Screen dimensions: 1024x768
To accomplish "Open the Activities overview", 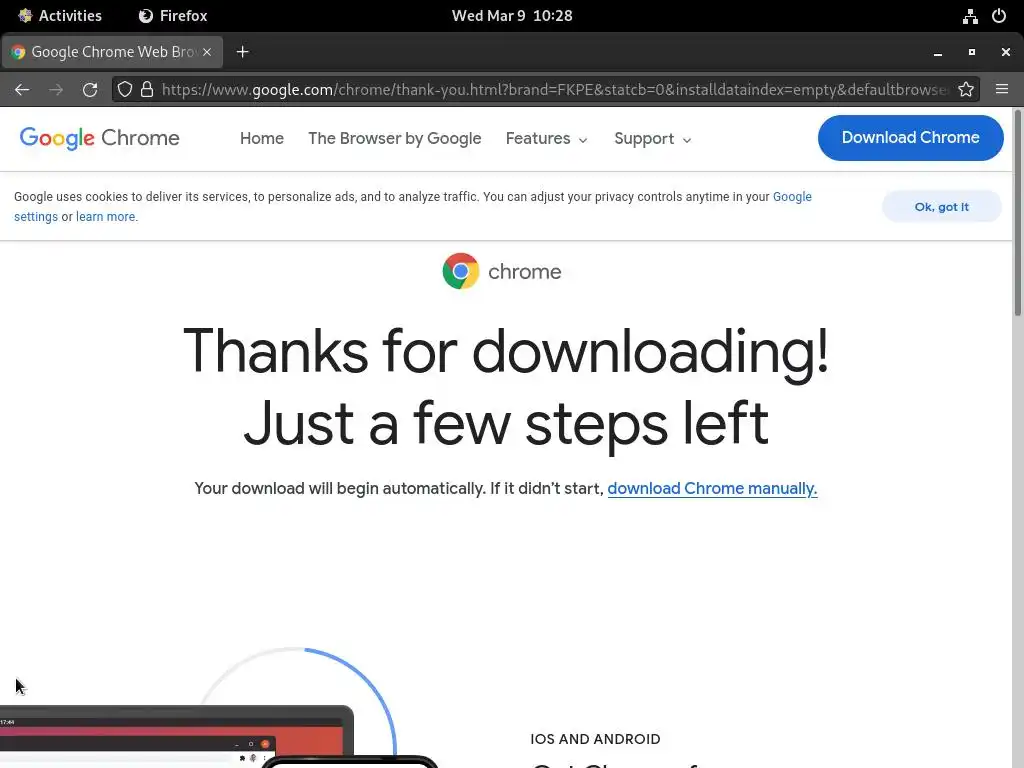I will click(60, 16).
